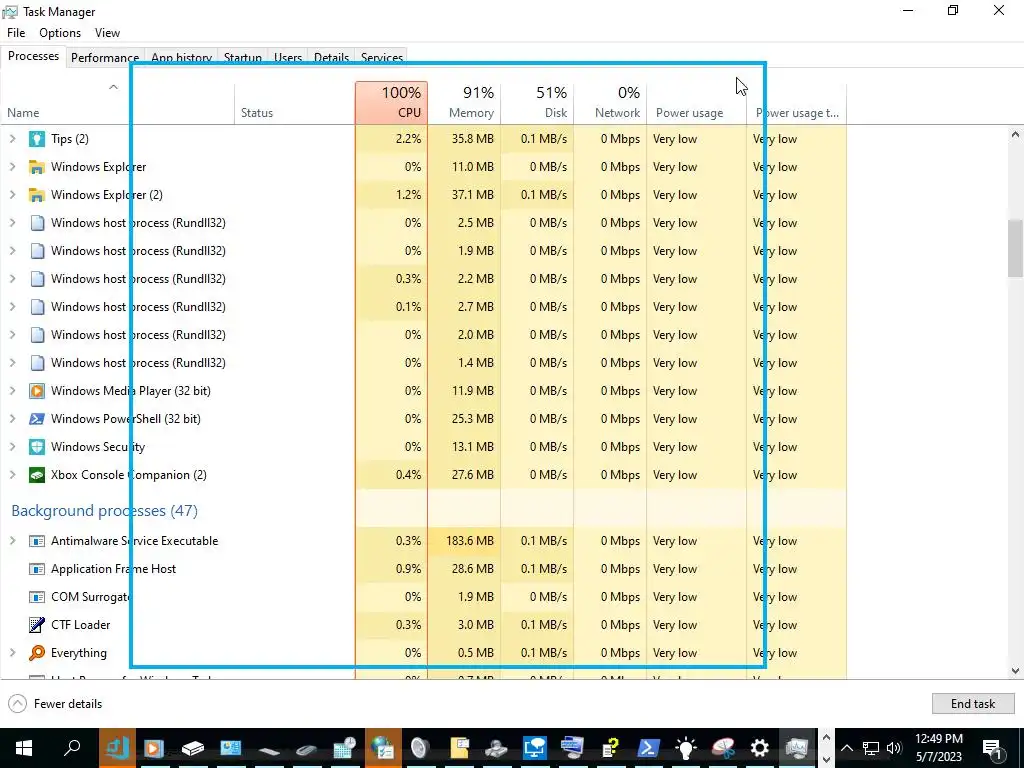This screenshot has width=1024, height=768.
Task: Click the Antimalware Service Executable icon
Action: [37, 541]
